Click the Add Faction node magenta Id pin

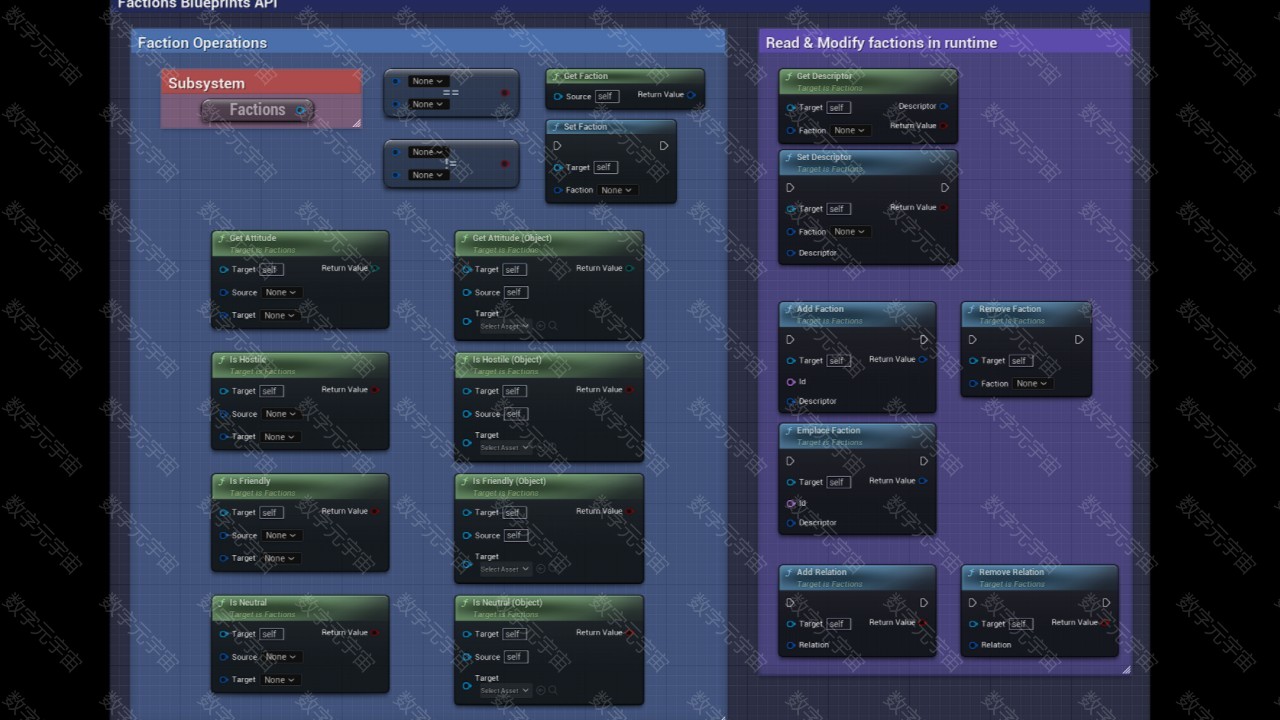791,382
